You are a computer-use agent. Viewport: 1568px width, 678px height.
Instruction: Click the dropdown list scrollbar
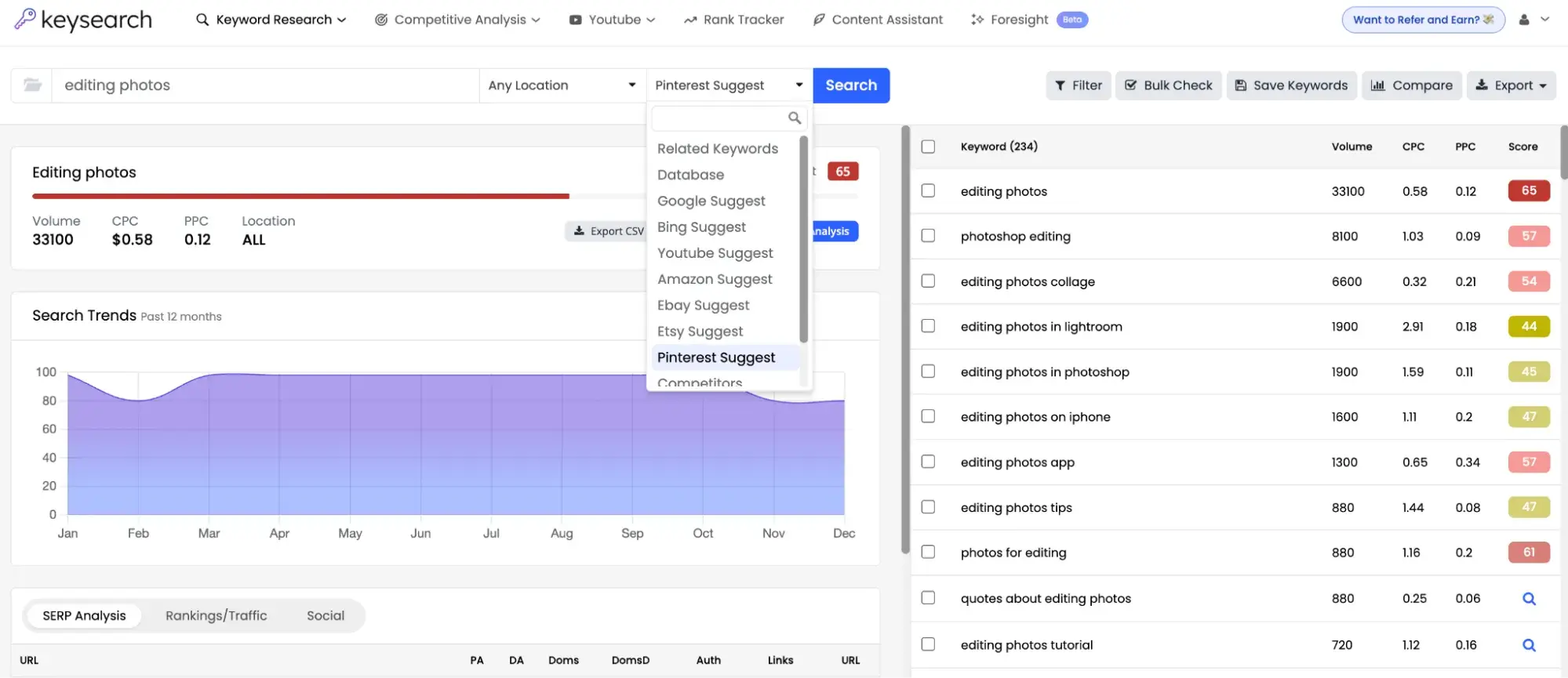click(803, 239)
